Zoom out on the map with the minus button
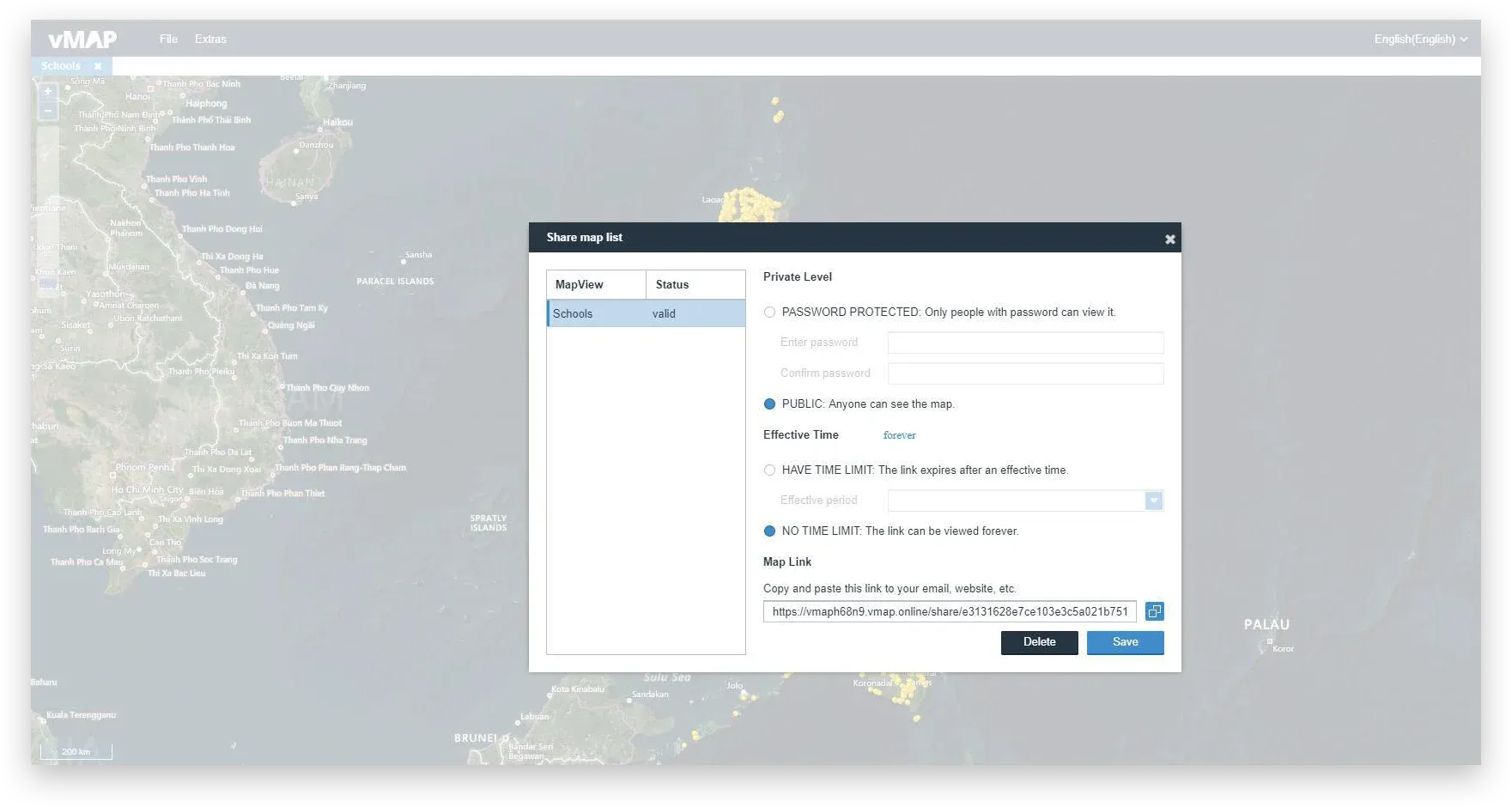The height and width of the screenshot is (807, 1512). pos(48,111)
